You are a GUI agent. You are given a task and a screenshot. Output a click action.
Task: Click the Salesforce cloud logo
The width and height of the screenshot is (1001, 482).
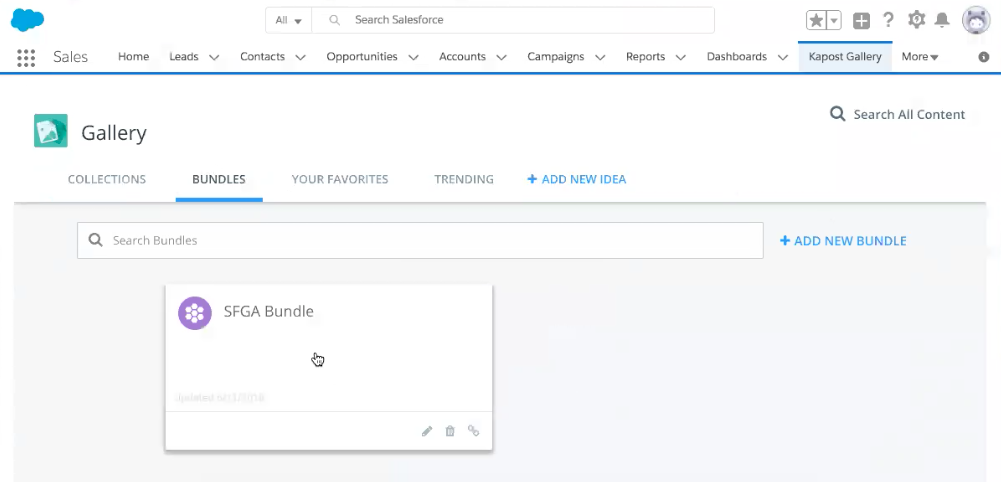pyautogui.click(x=27, y=20)
